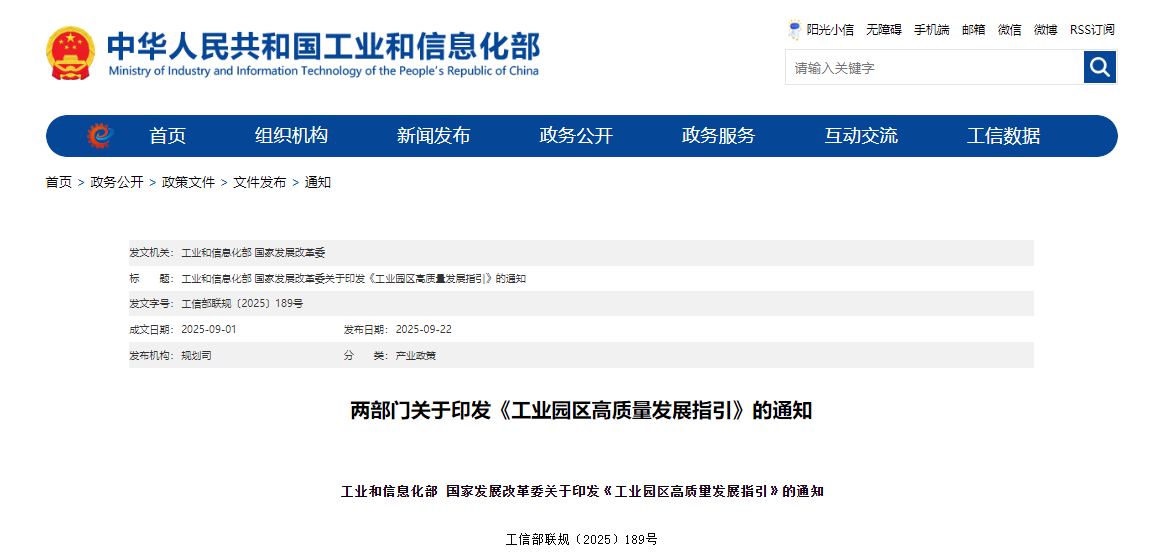Click 政策文件 in the breadcrumb trail
Screen dimensions: 1170x555
click(188, 182)
